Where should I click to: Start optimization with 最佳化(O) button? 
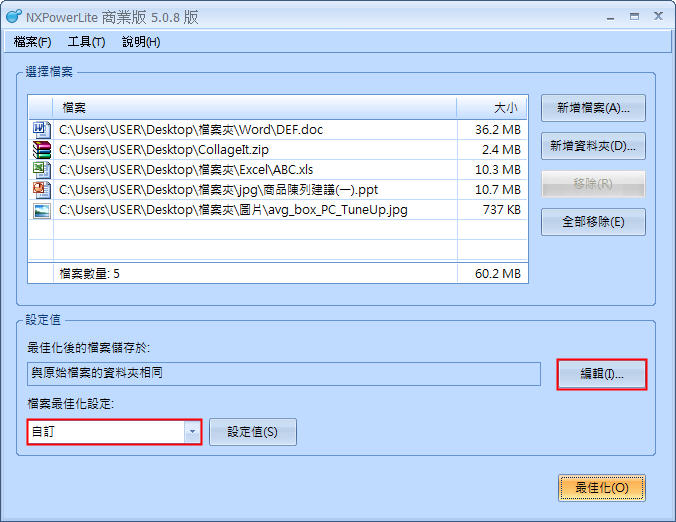[x=601, y=488]
